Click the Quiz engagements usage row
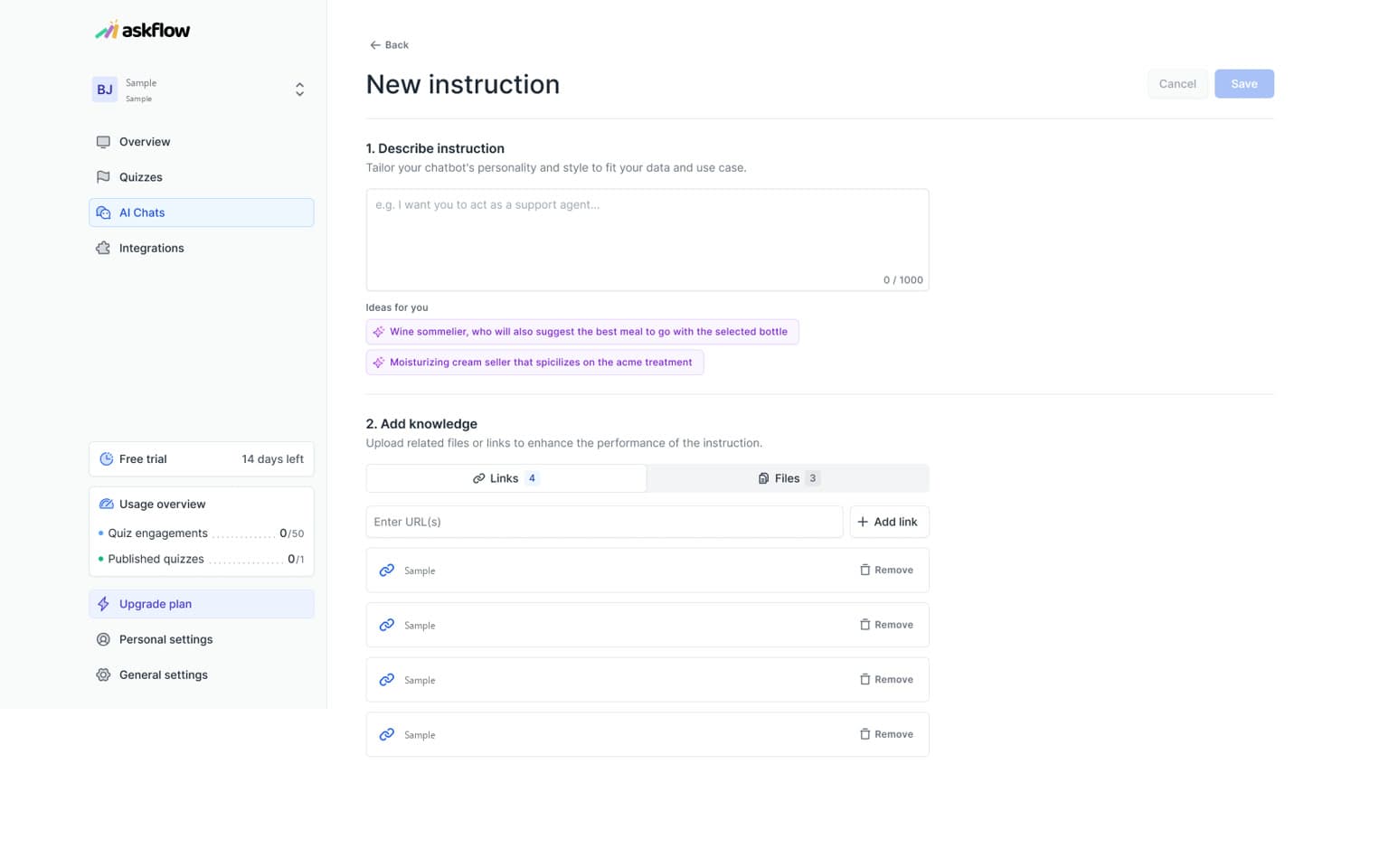1389x868 pixels. tap(202, 533)
